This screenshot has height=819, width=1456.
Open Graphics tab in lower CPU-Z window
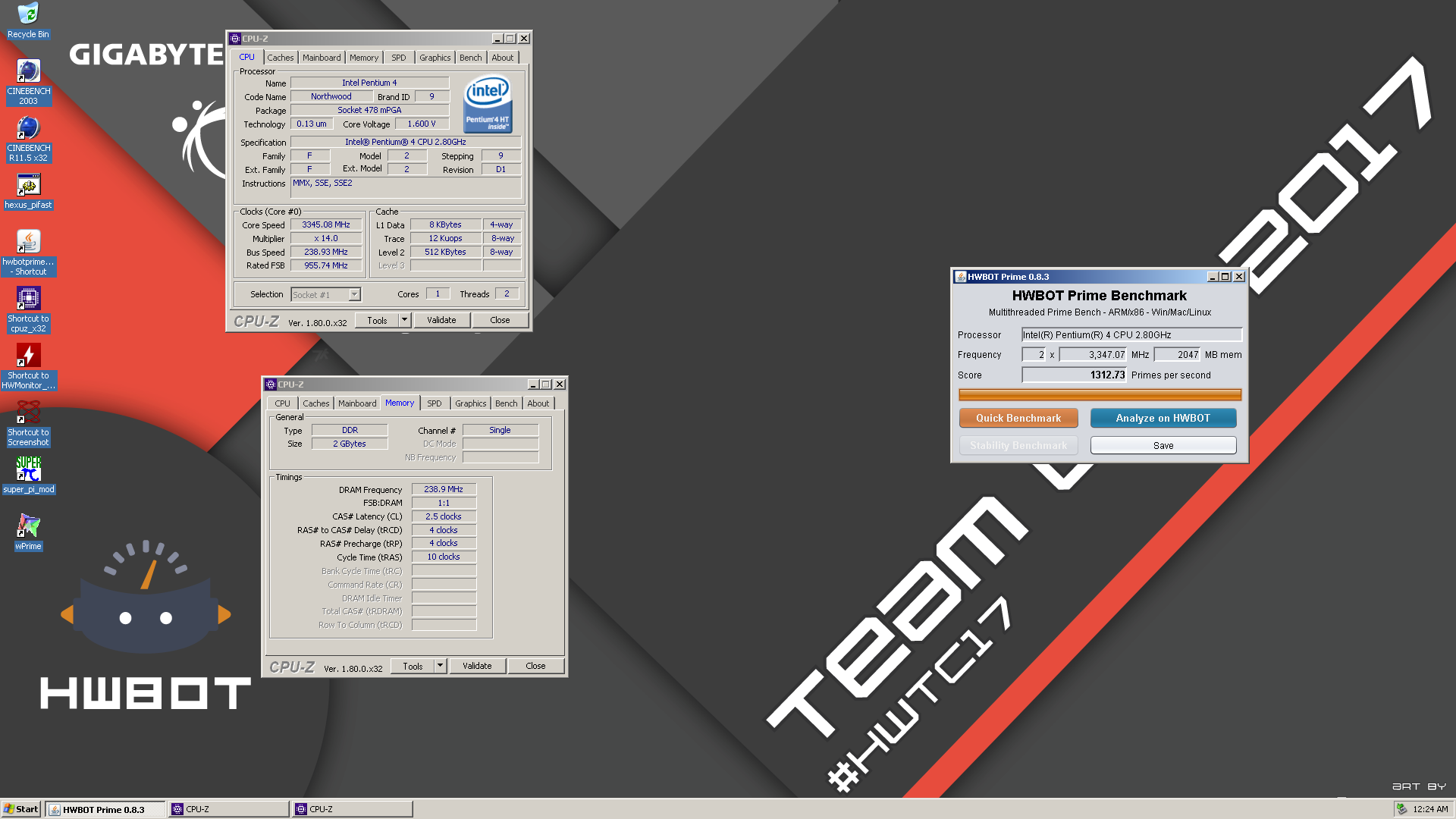[x=471, y=403]
